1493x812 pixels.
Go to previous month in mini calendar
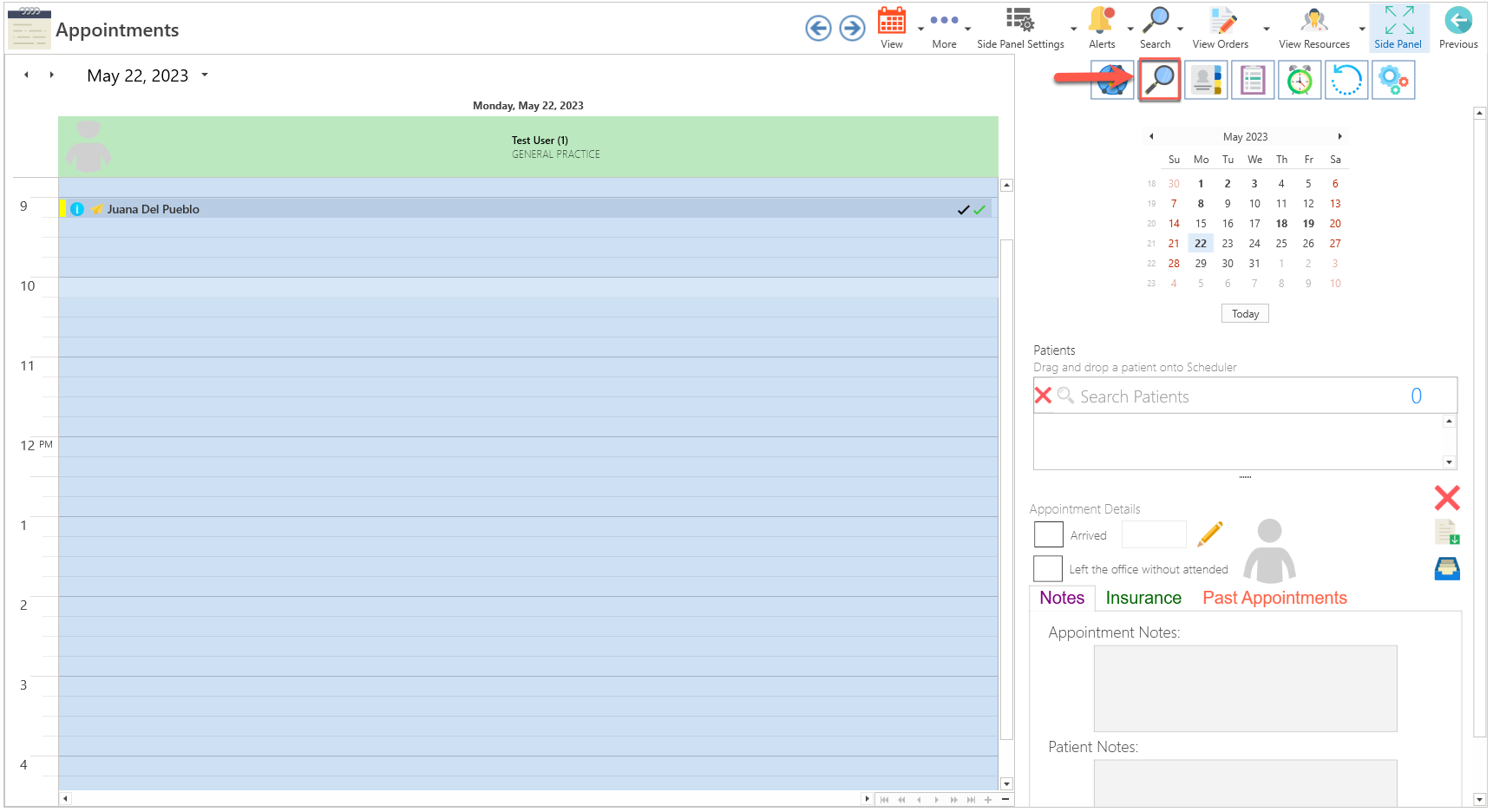(1151, 136)
